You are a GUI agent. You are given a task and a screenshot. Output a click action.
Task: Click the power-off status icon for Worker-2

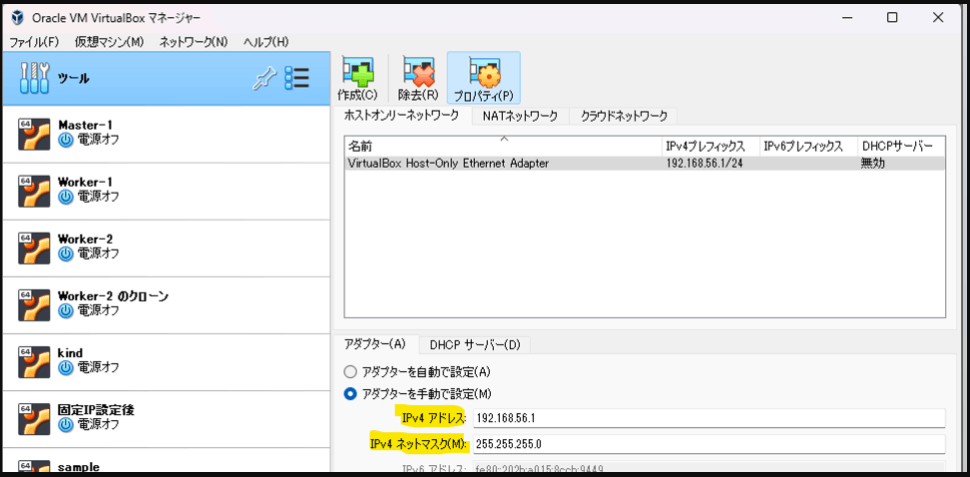coord(66,254)
